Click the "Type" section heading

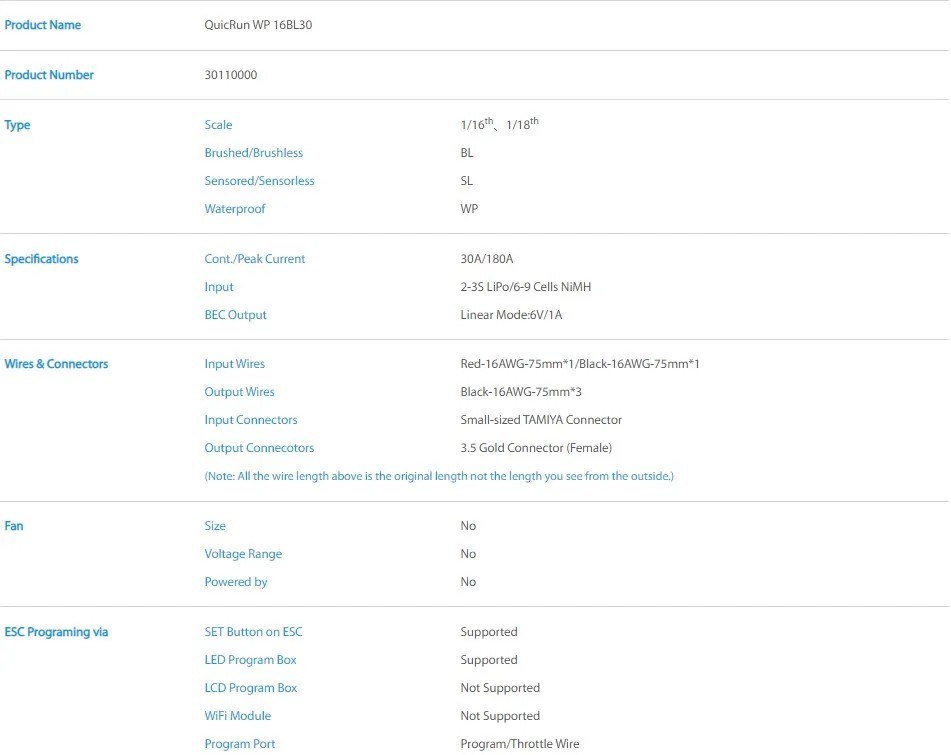(17, 125)
